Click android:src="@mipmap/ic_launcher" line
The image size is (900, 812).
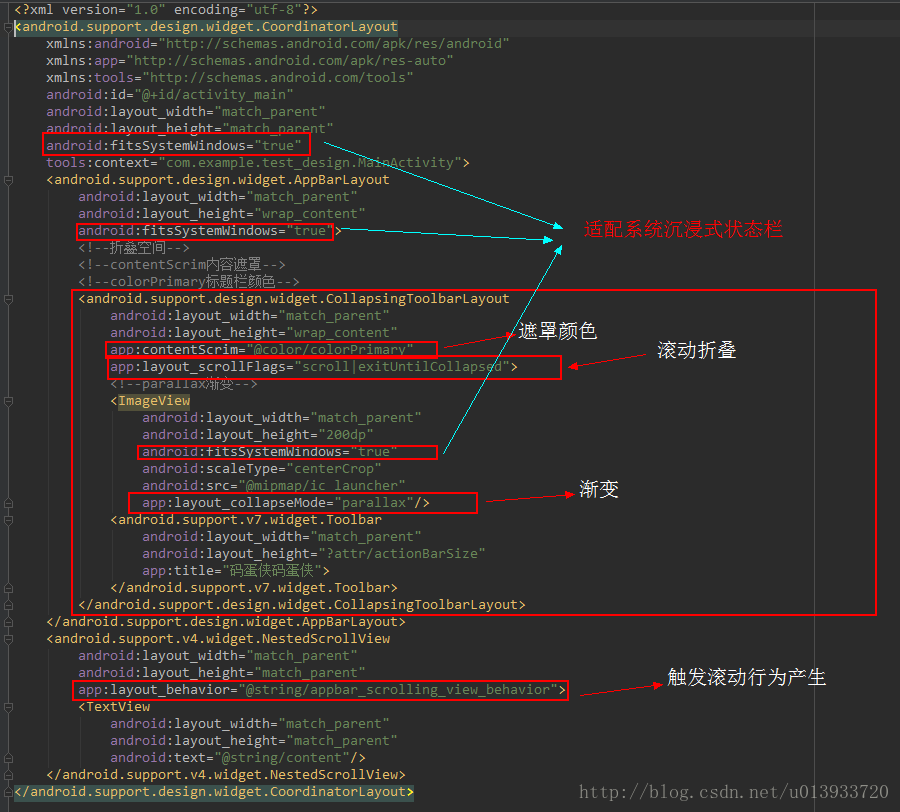(274, 486)
